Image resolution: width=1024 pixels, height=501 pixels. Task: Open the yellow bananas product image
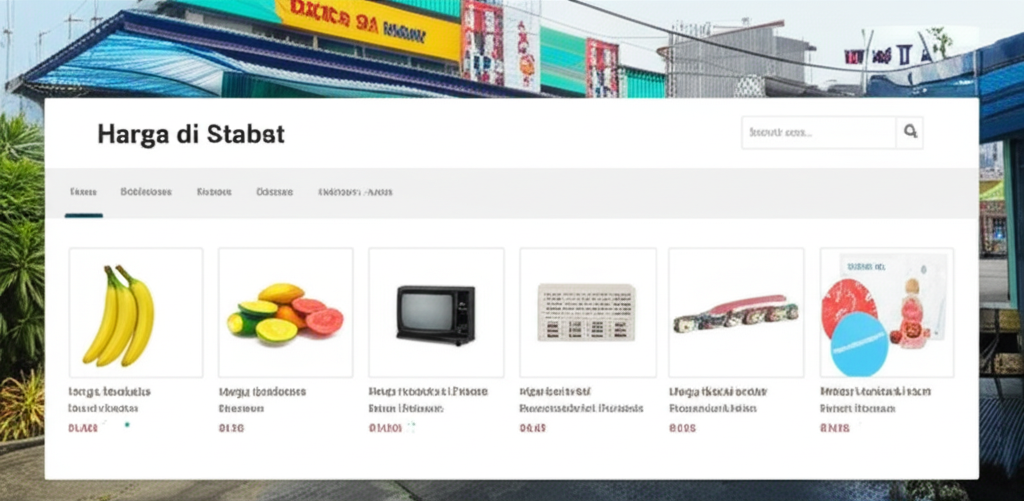136,312
